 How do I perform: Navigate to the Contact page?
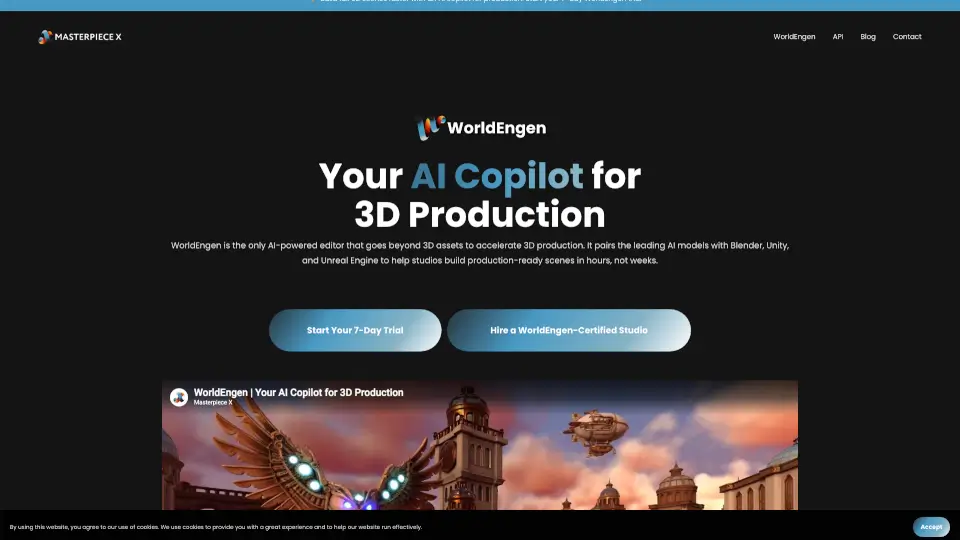pyautogui.click(x=907, y=37)
